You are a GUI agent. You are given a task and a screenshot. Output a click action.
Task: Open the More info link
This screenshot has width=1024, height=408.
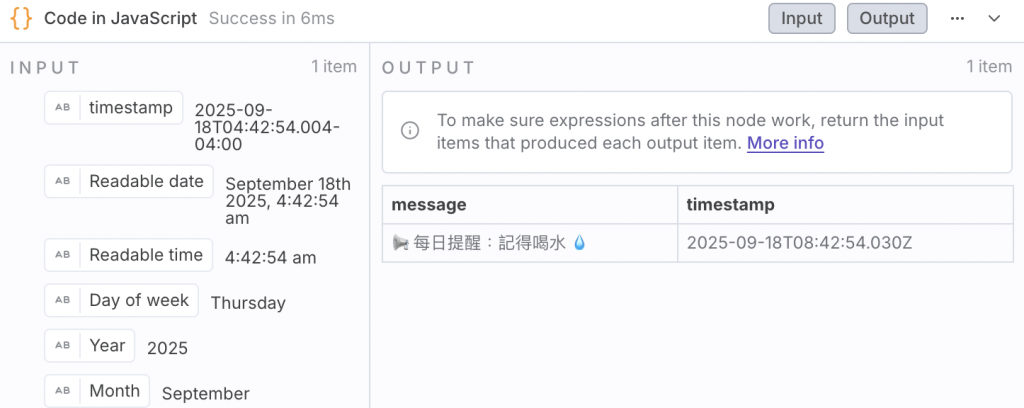point(785,143)
